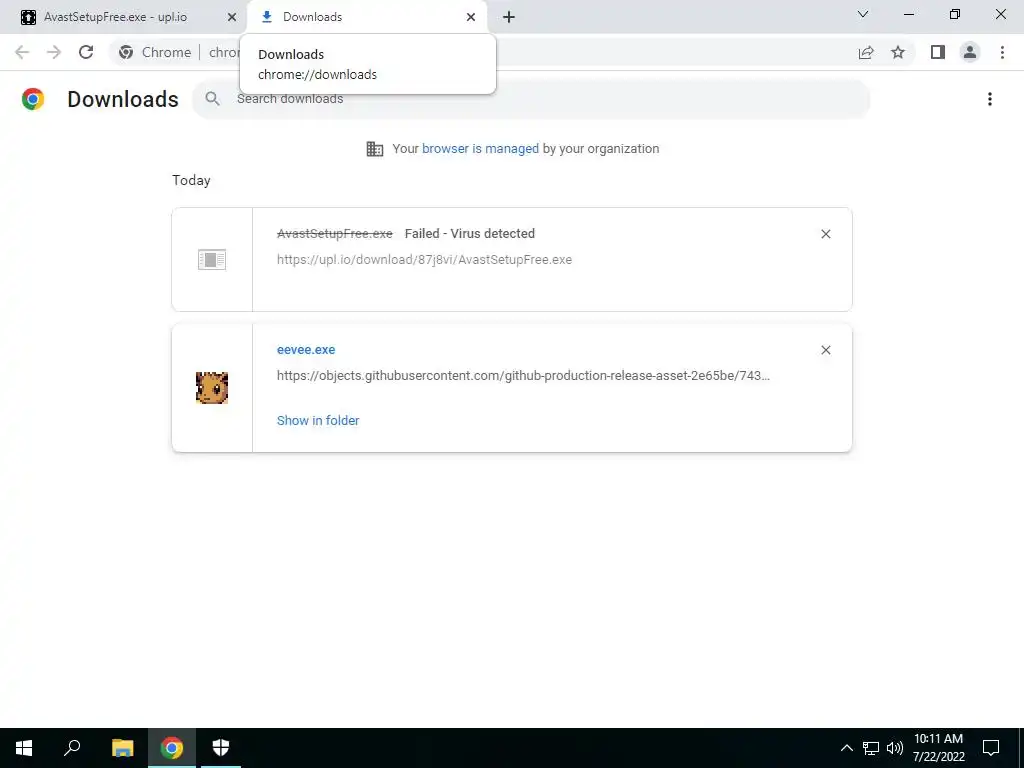Open the browser is managed link
1024x768 pixels.
[x=480, y=149]
